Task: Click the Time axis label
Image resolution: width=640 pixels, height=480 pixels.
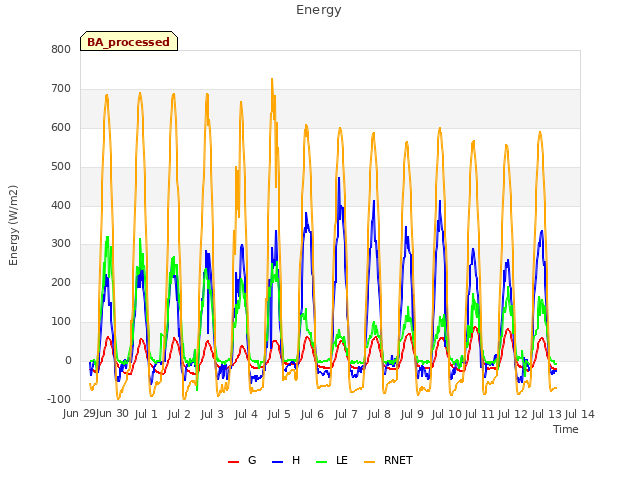Action: coord(566,429)
